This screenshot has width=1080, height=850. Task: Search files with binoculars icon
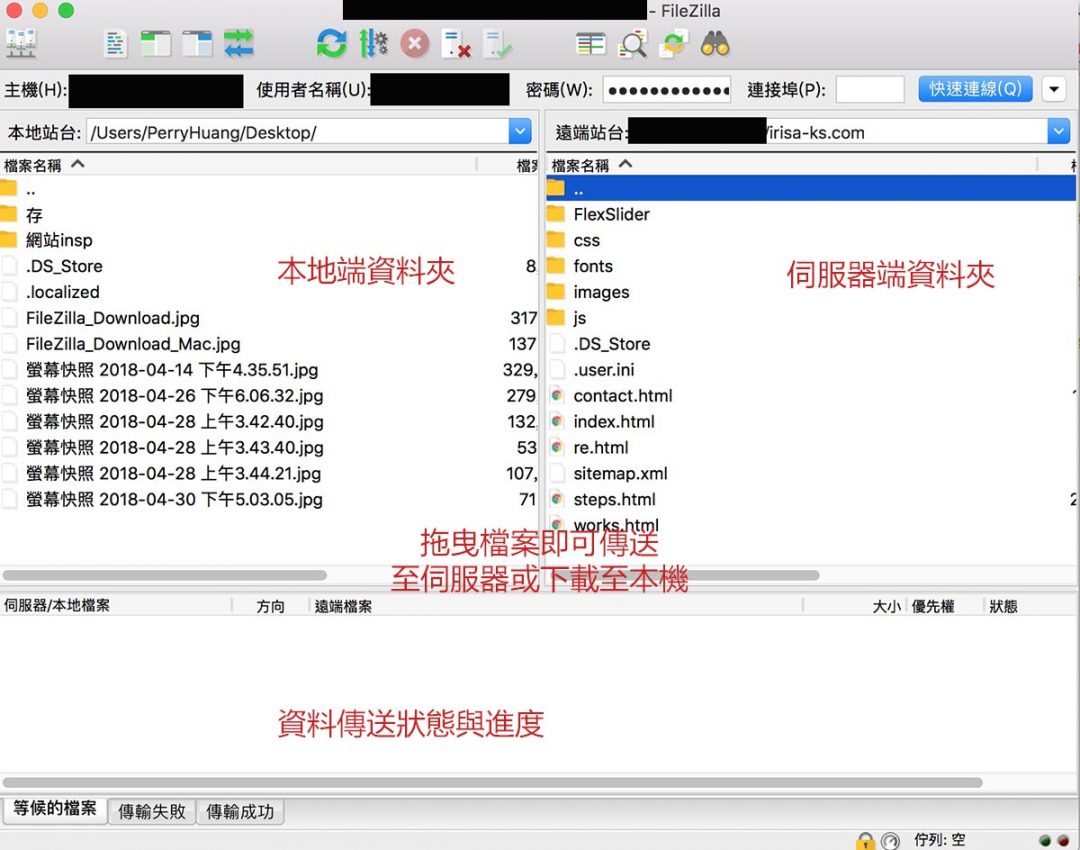715,45
